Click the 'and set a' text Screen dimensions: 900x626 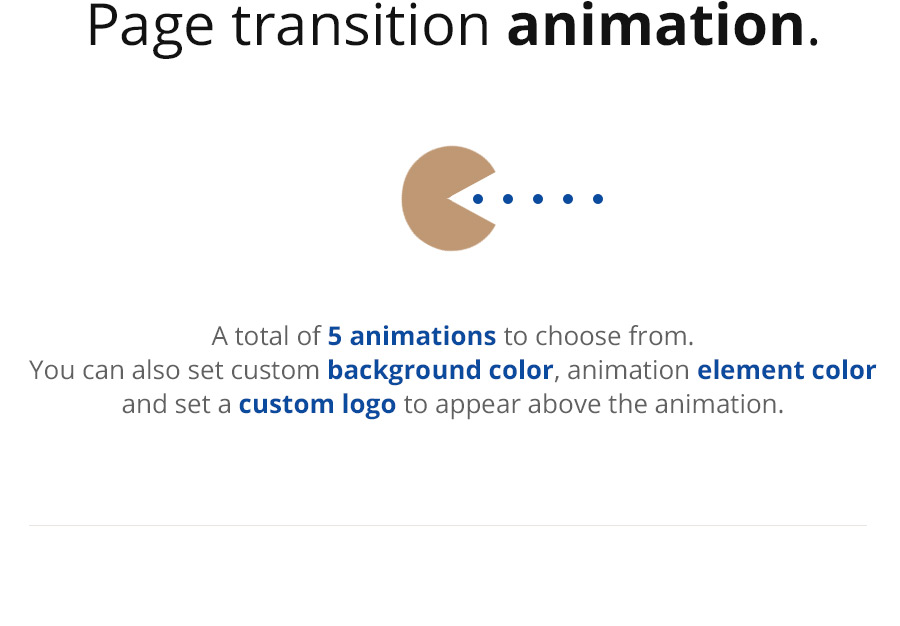coord(176,405)
